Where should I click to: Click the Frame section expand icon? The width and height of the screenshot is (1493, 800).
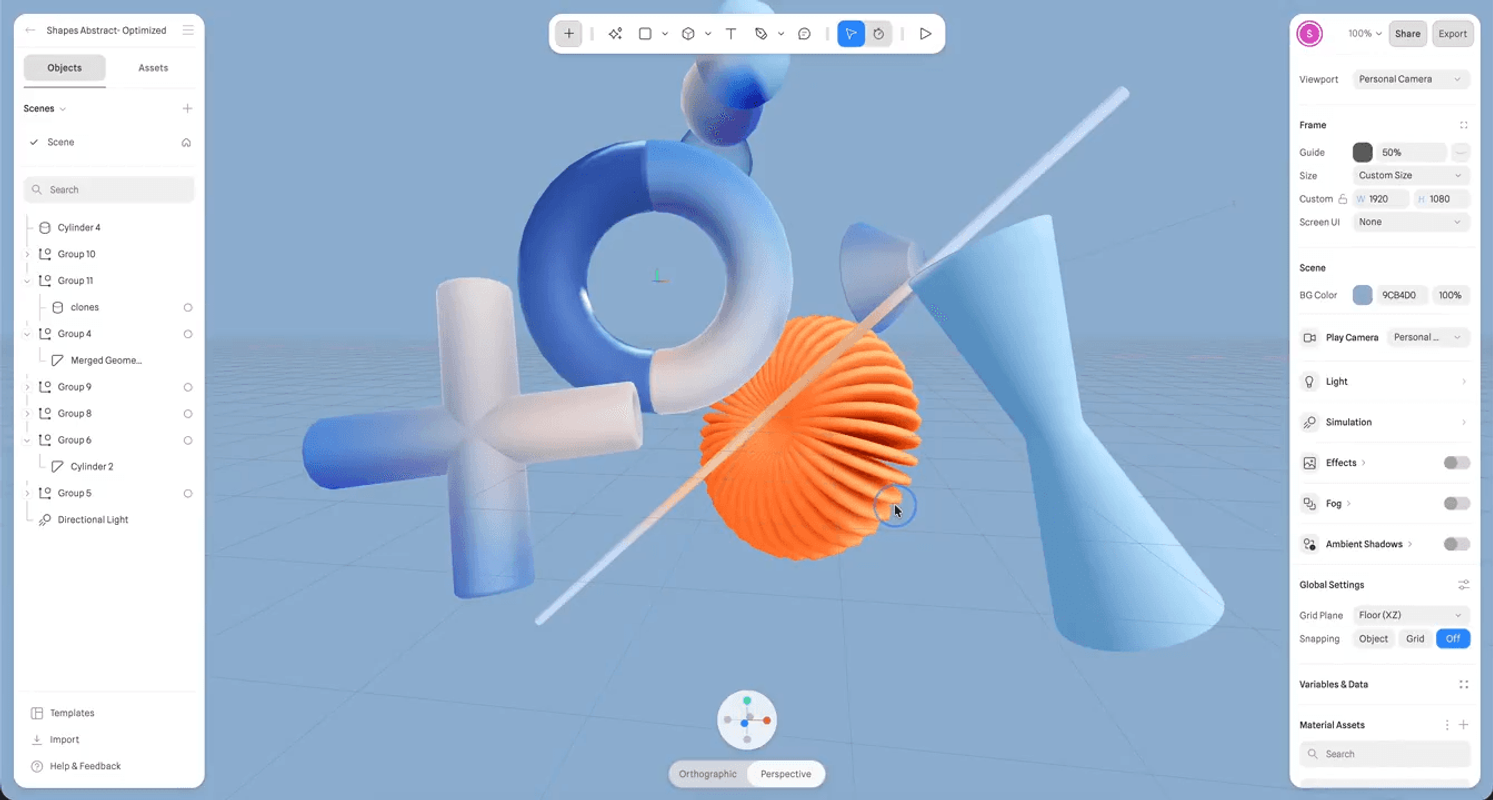(x=1463, y=126)
